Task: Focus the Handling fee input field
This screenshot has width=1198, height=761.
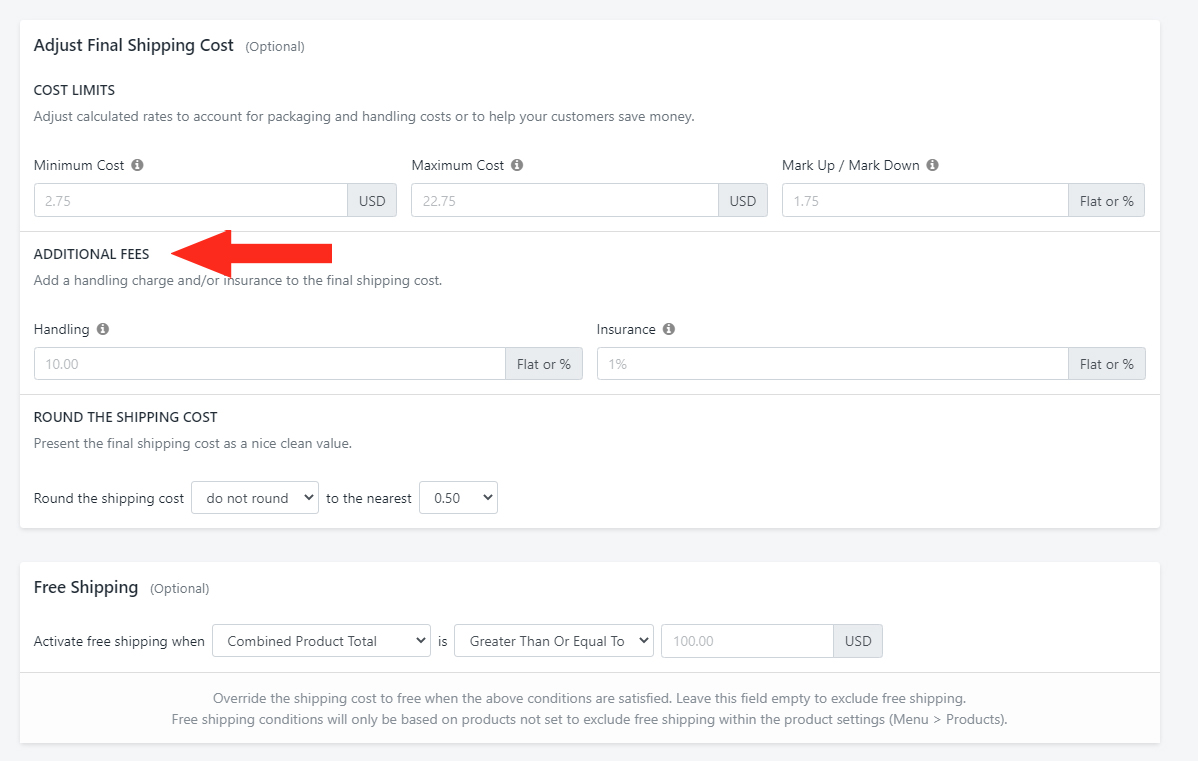Action: [x=270, y=364]
